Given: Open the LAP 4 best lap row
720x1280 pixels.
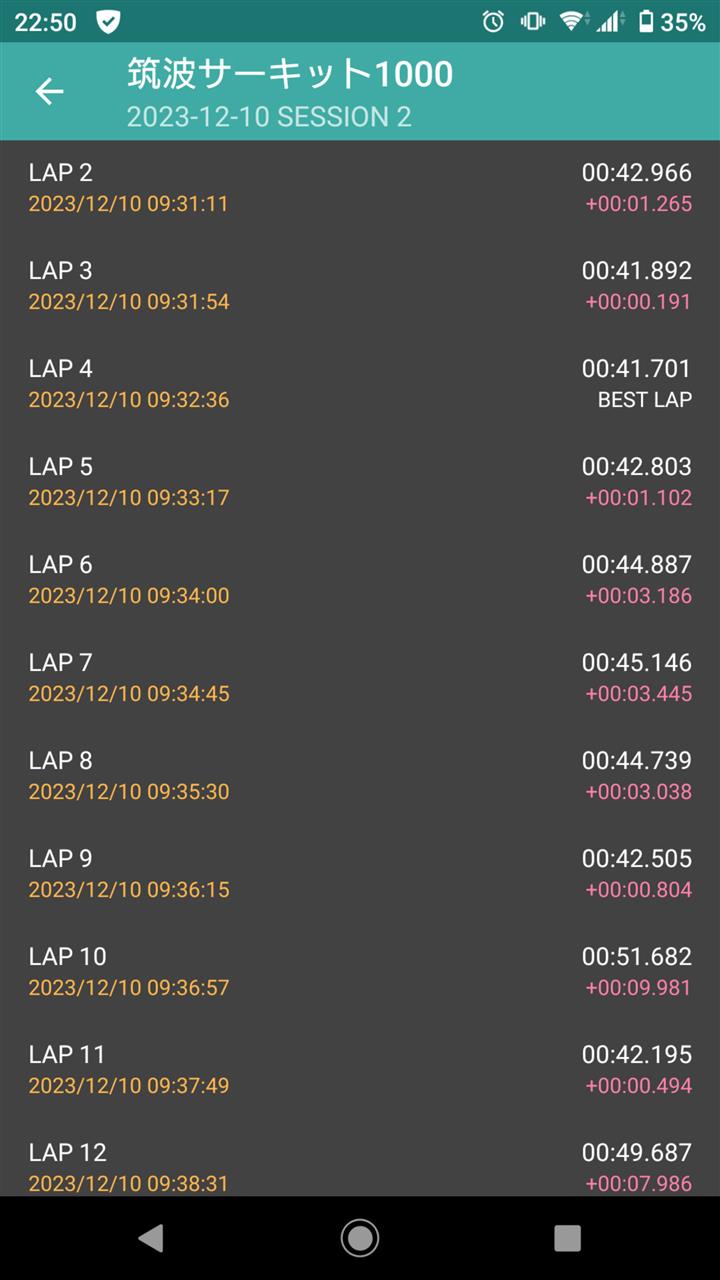Looking at the screenshot, I should (x=360, y=384).
